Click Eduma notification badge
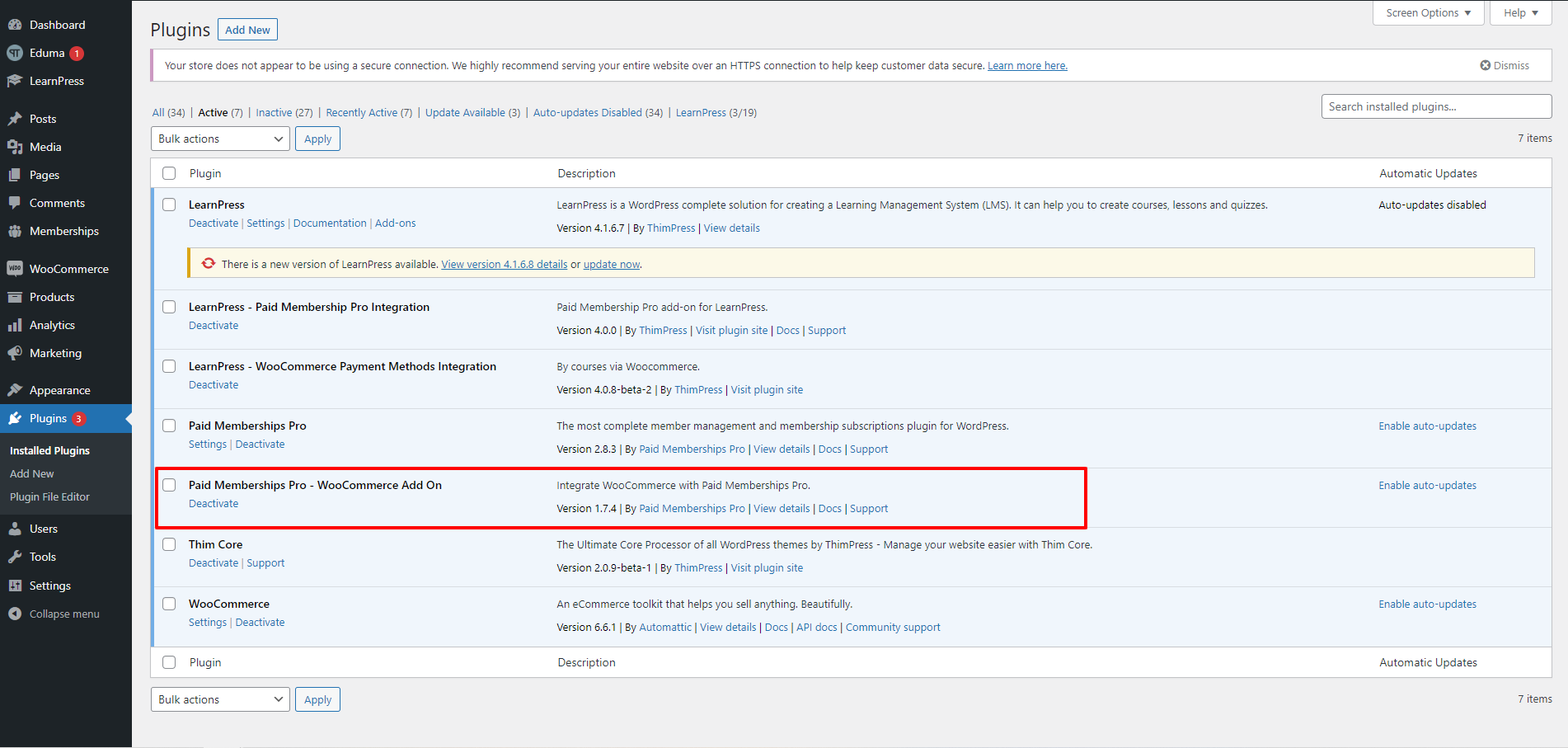The height and width of the screenshot is (748, 1568). (77, 54)
